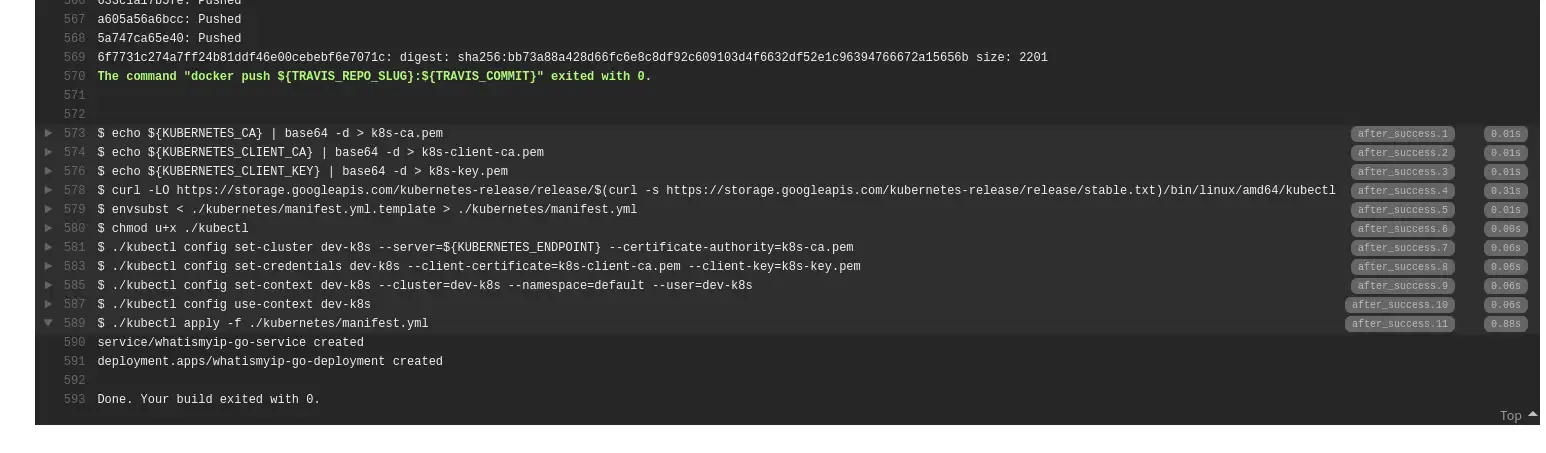
Task: Expand the envsubst manifest line arrow
Action: (x=48, y=209)
